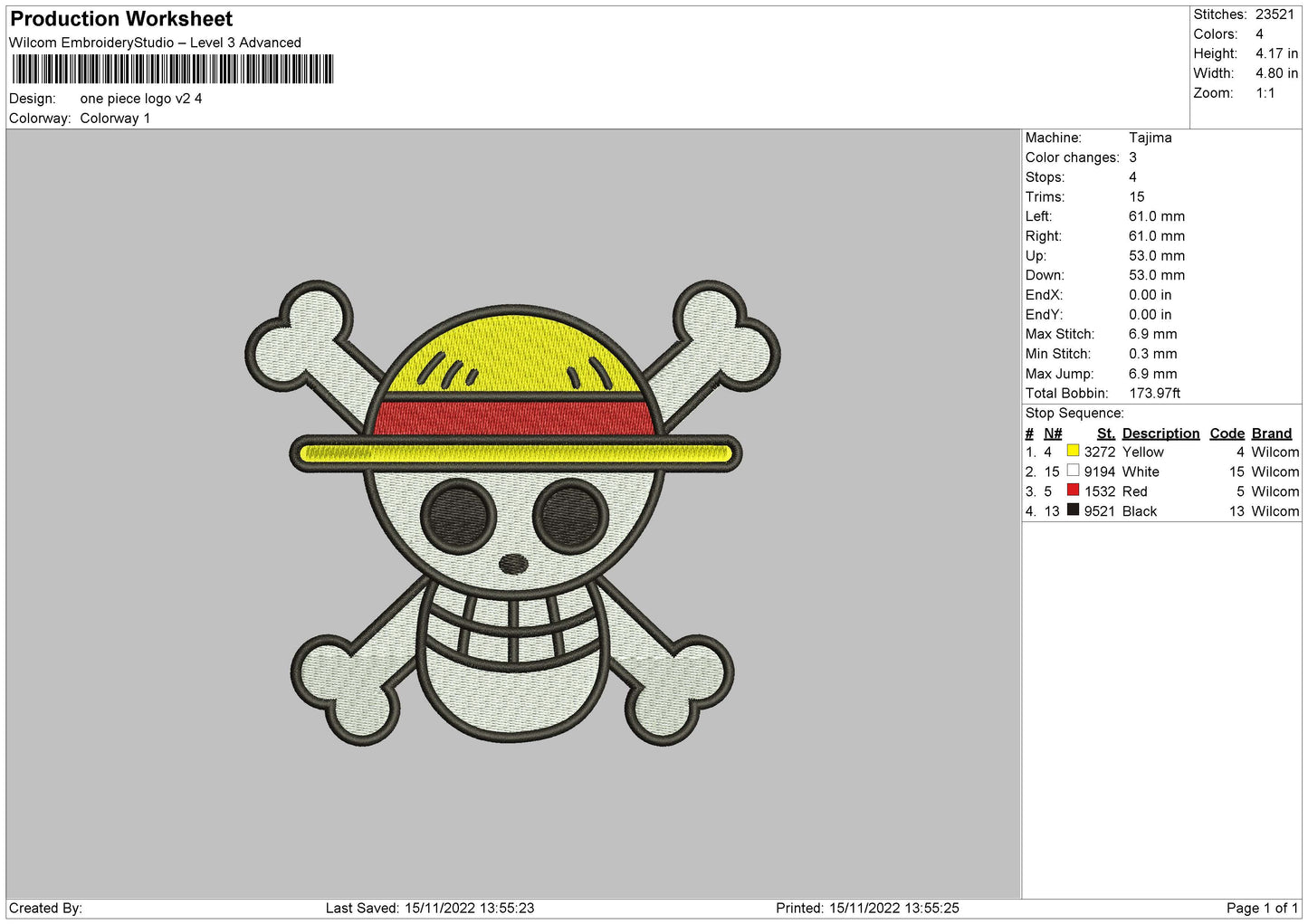Click the red thread color swatch
This screenshot has width=1308, height=924.
point(1073,491)
